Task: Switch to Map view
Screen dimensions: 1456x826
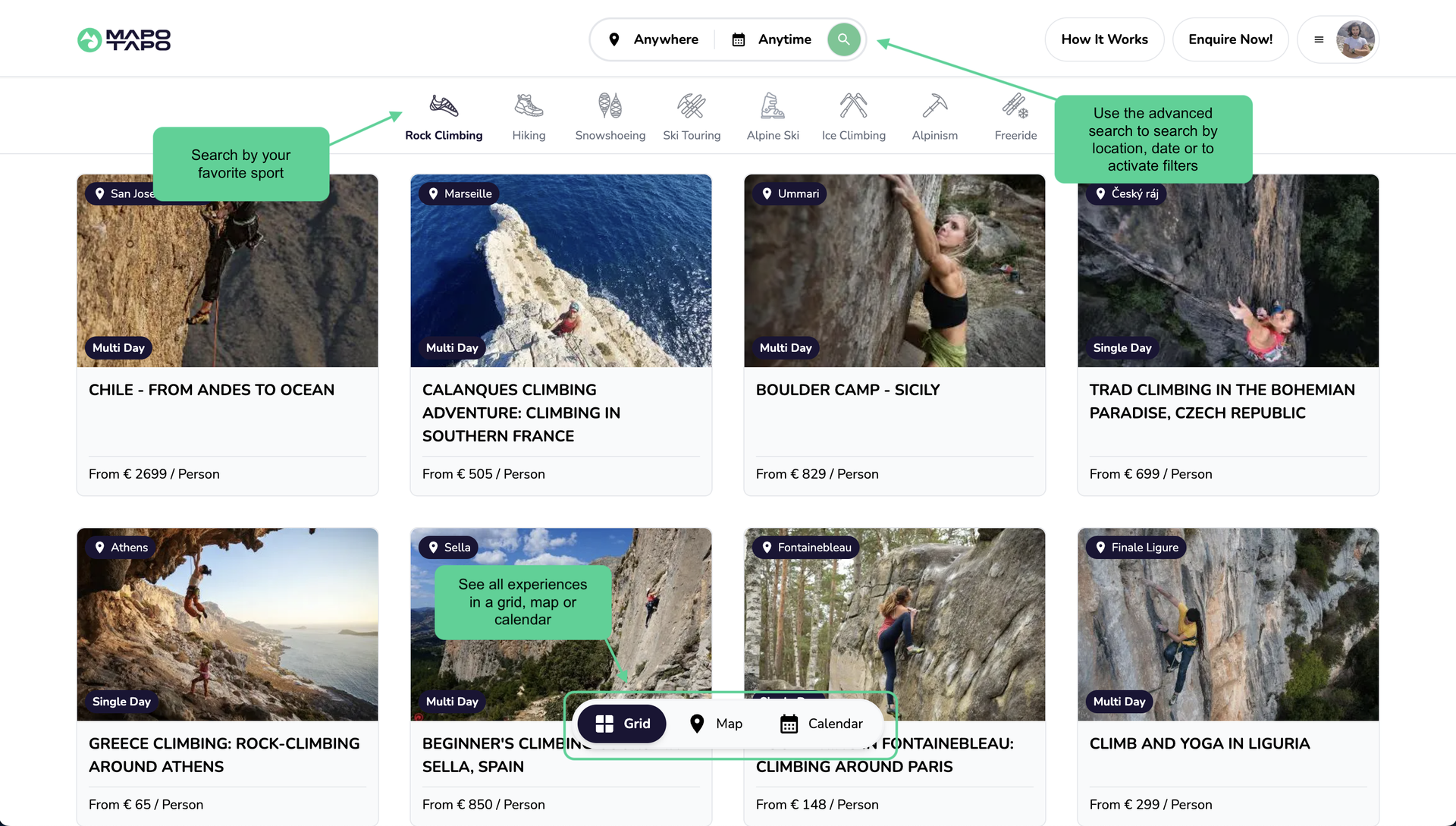Action: [x=716, y=724]
